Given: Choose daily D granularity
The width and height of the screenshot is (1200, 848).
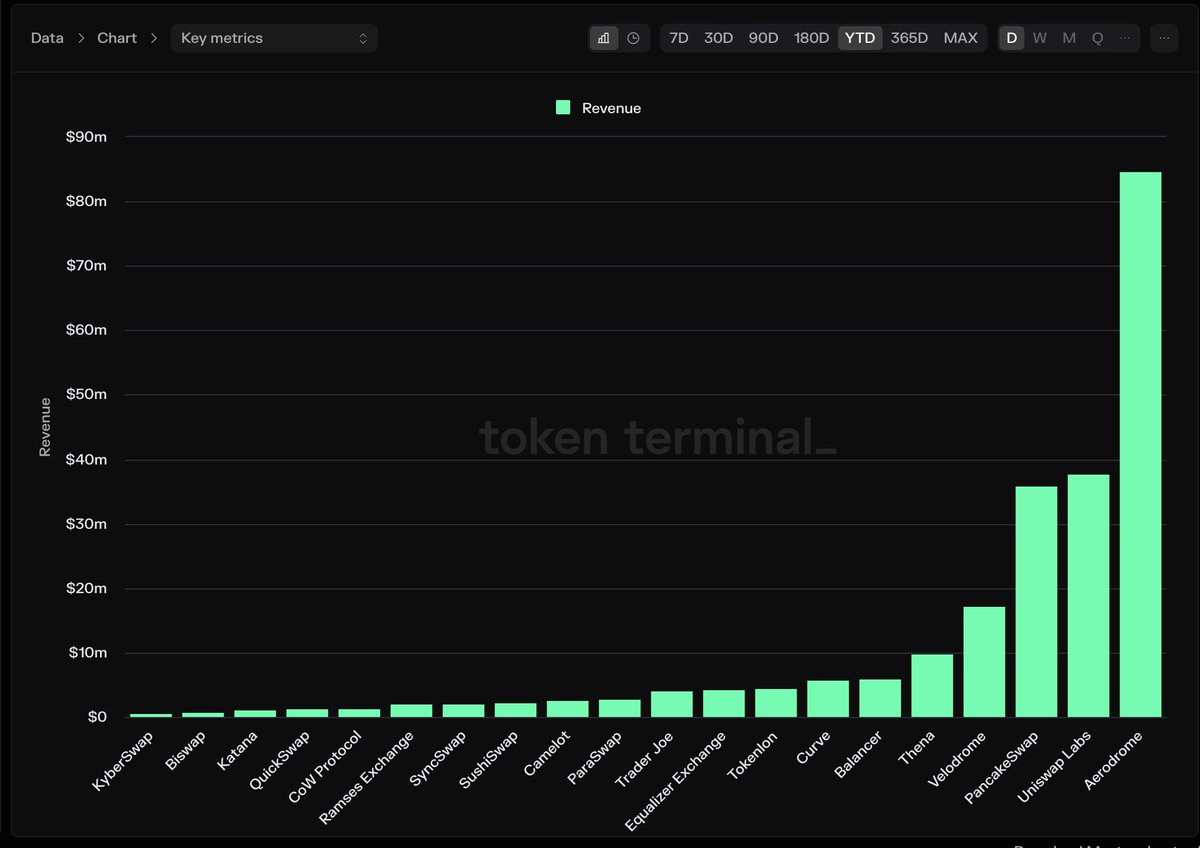Looking at the screenshot, I should 1012,38.
